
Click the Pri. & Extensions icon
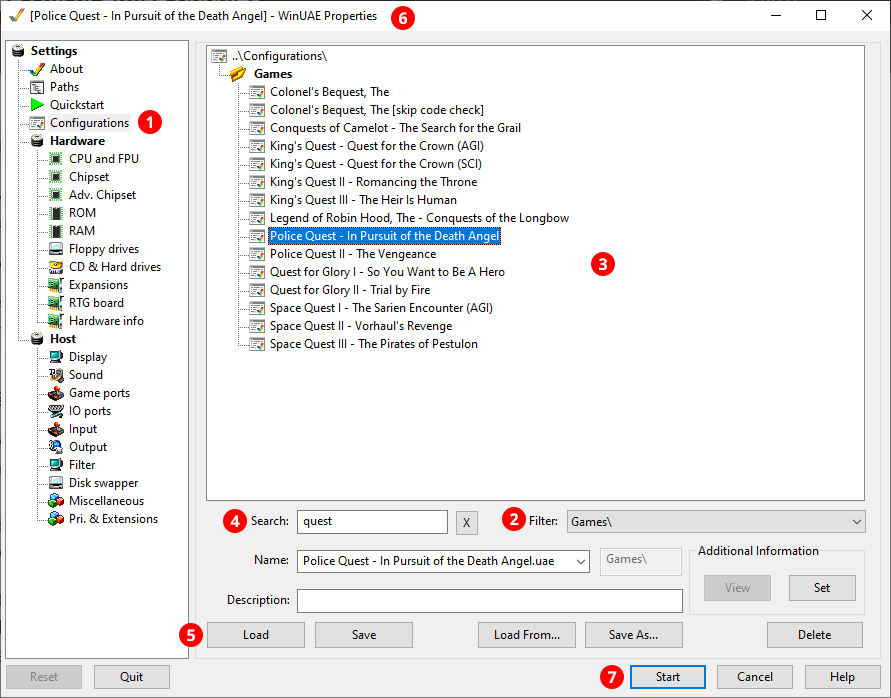tap(56, 519)
